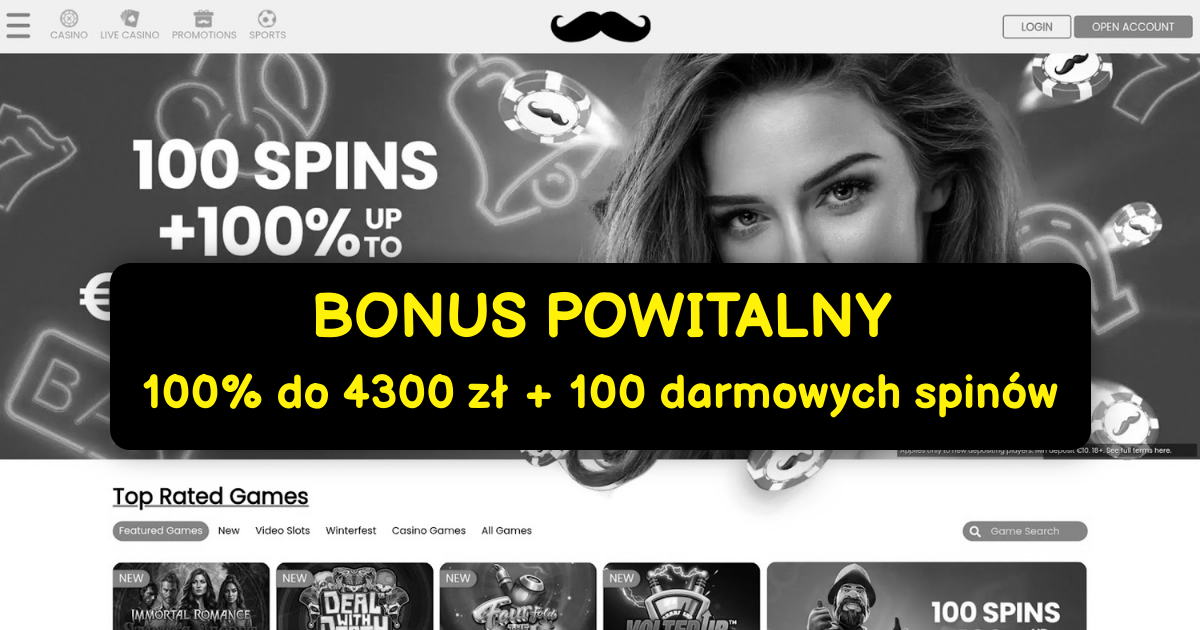Open the Video Slots tab

tap(283, 531)
